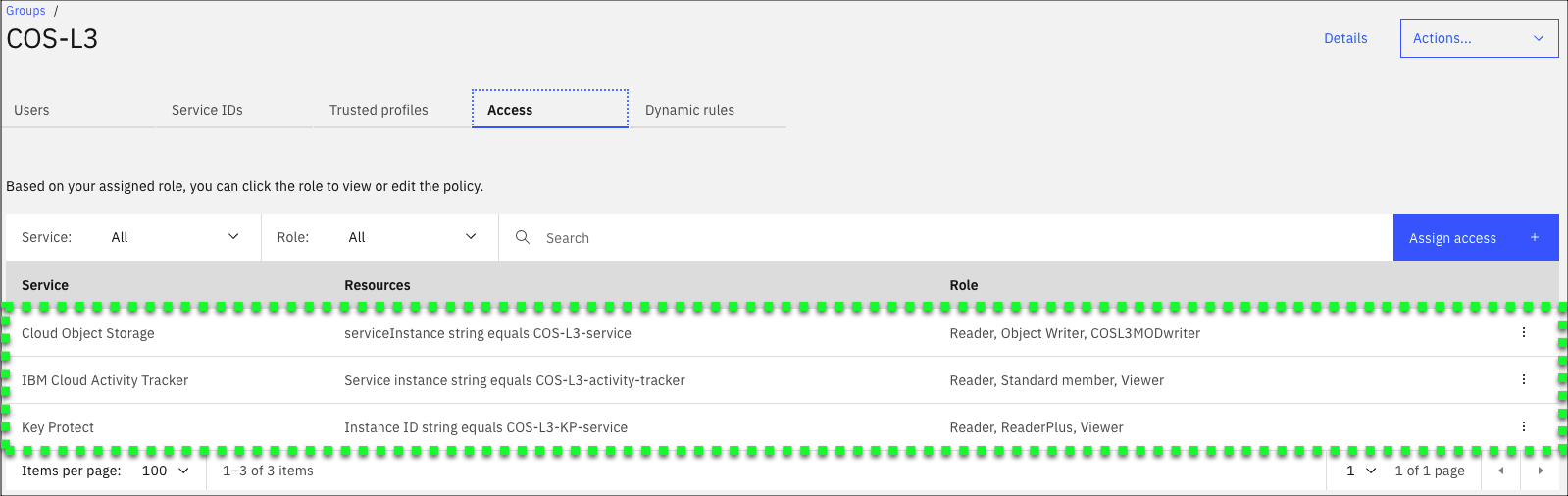Open the Trusted profiles tab
Screen dimensions: 1568x496
tap(392, 110)
